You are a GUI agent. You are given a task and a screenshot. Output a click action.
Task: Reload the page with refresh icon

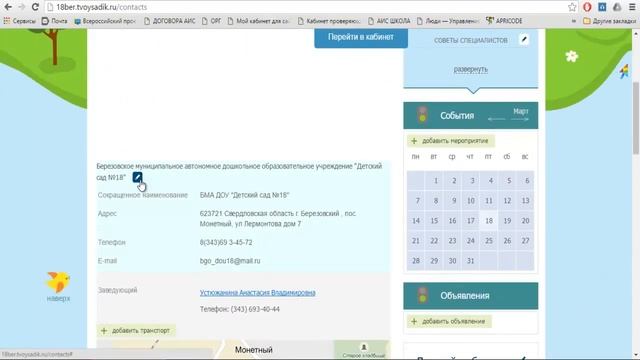[x=35, y=7]
